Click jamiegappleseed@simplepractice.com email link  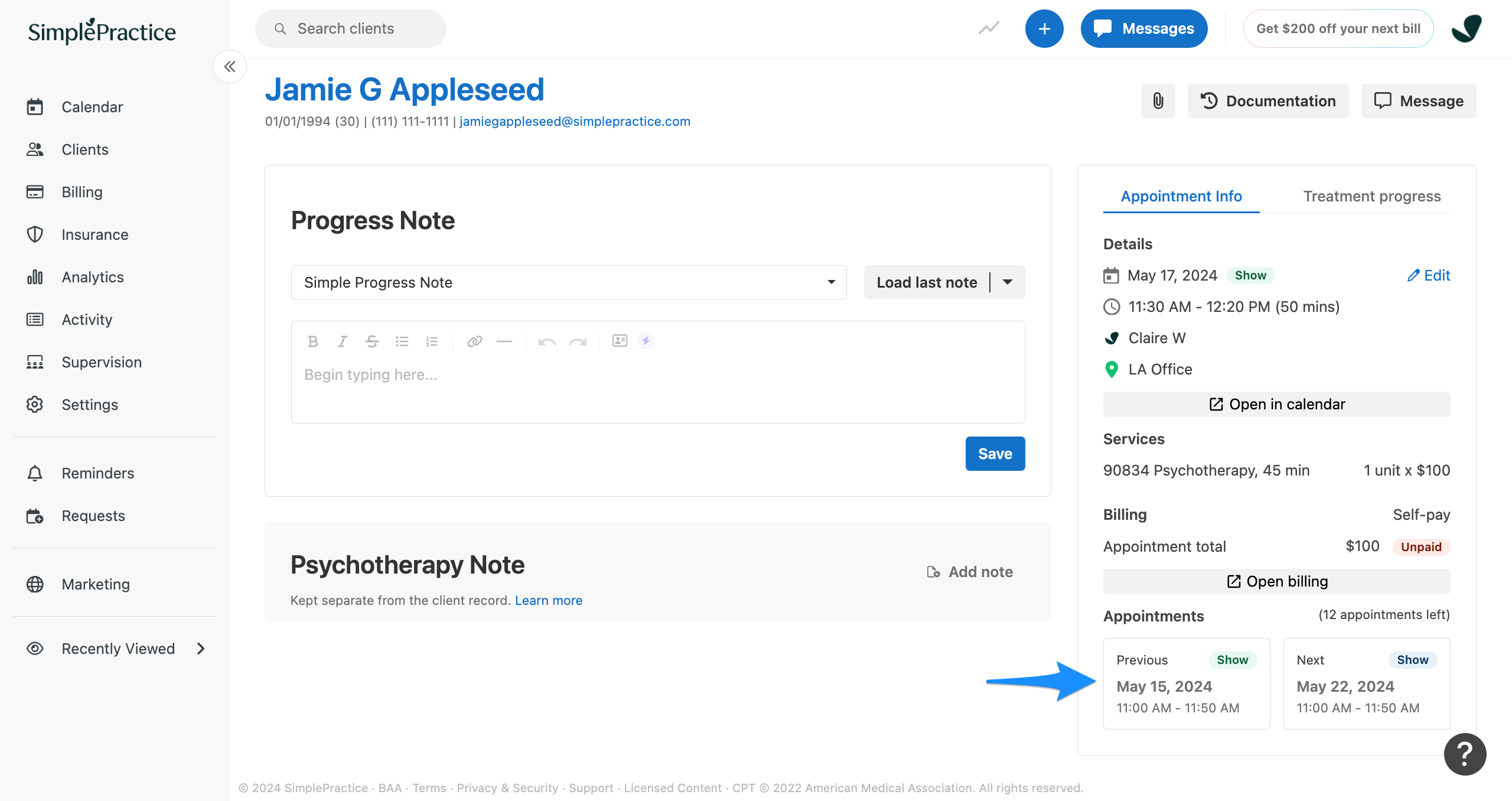click(x=575, y=121)
